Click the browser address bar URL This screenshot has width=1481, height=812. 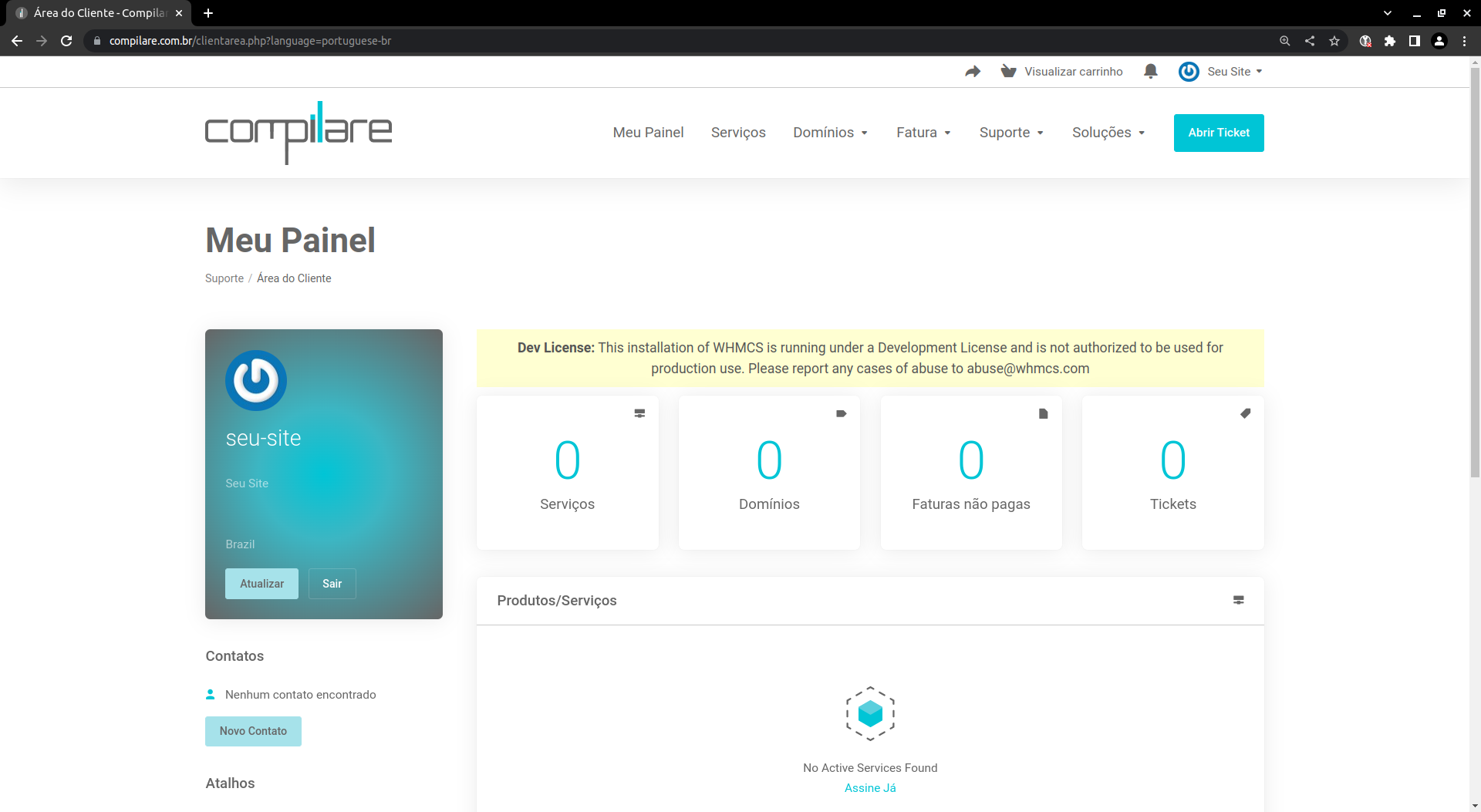tap(250, 41)
